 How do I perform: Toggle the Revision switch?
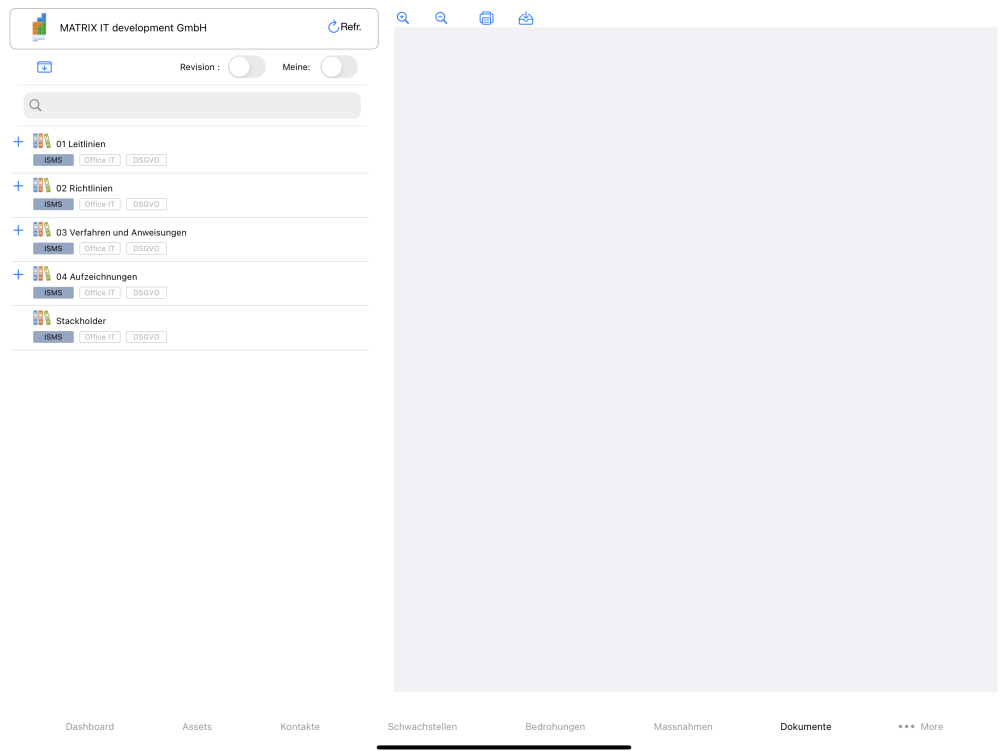(247, 67)
